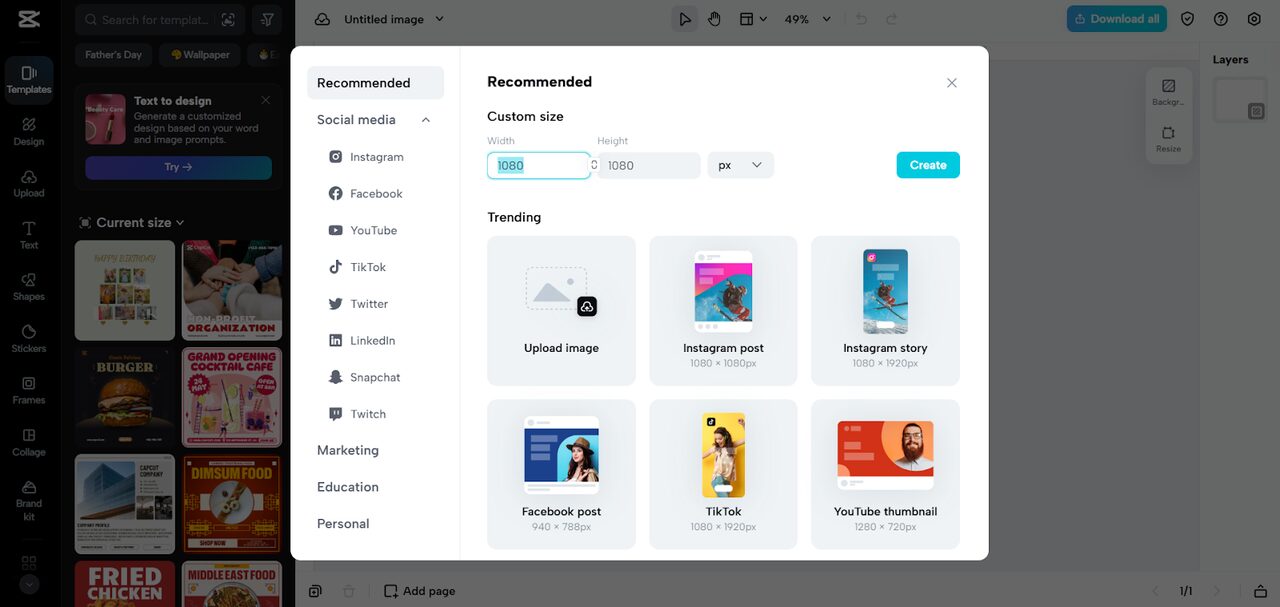Viewport: 1280px width, 607px height.
Task: Open the Untitled image name dropdown
Action: [439, 19]
